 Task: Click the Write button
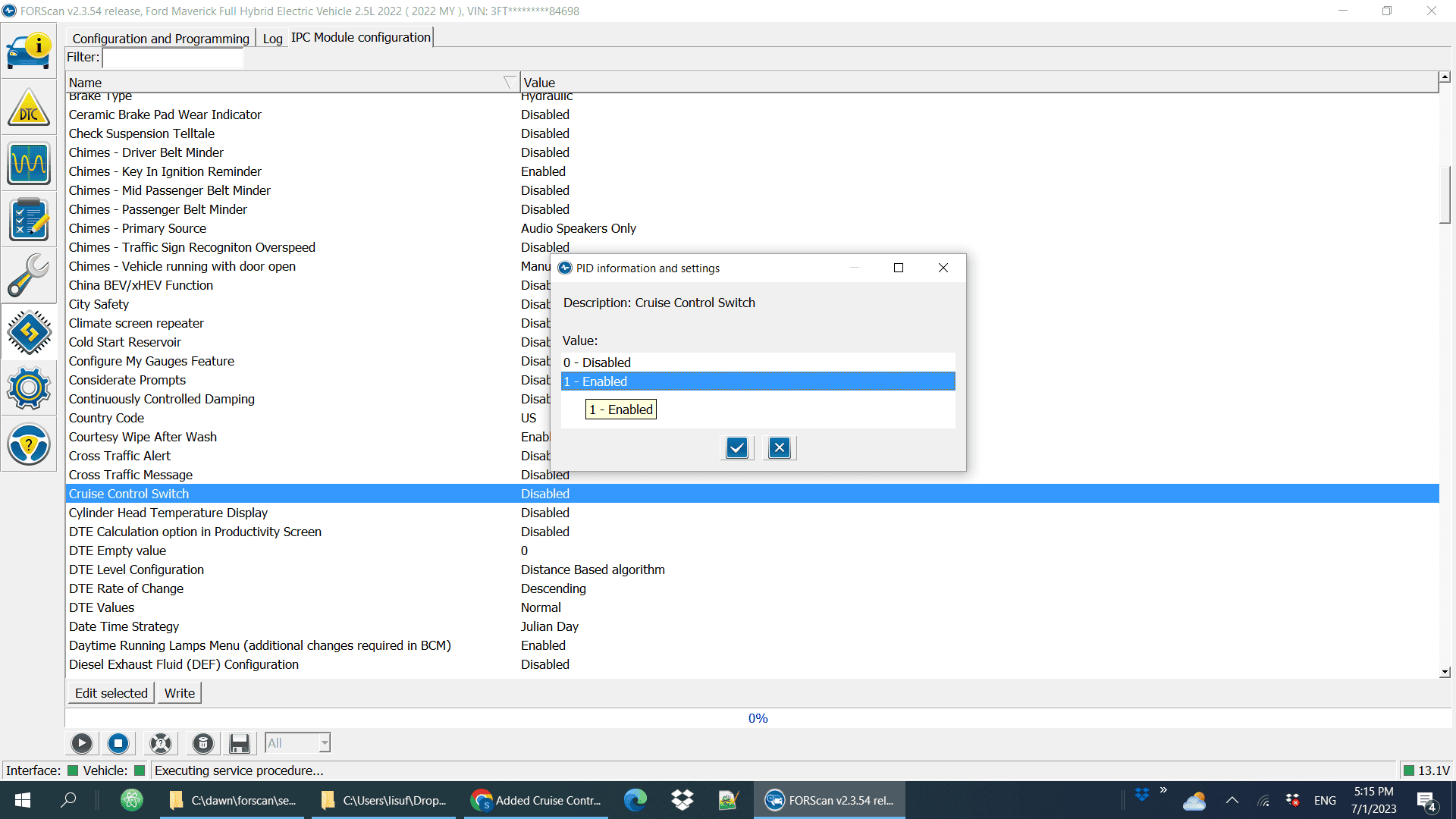[180, 693]
